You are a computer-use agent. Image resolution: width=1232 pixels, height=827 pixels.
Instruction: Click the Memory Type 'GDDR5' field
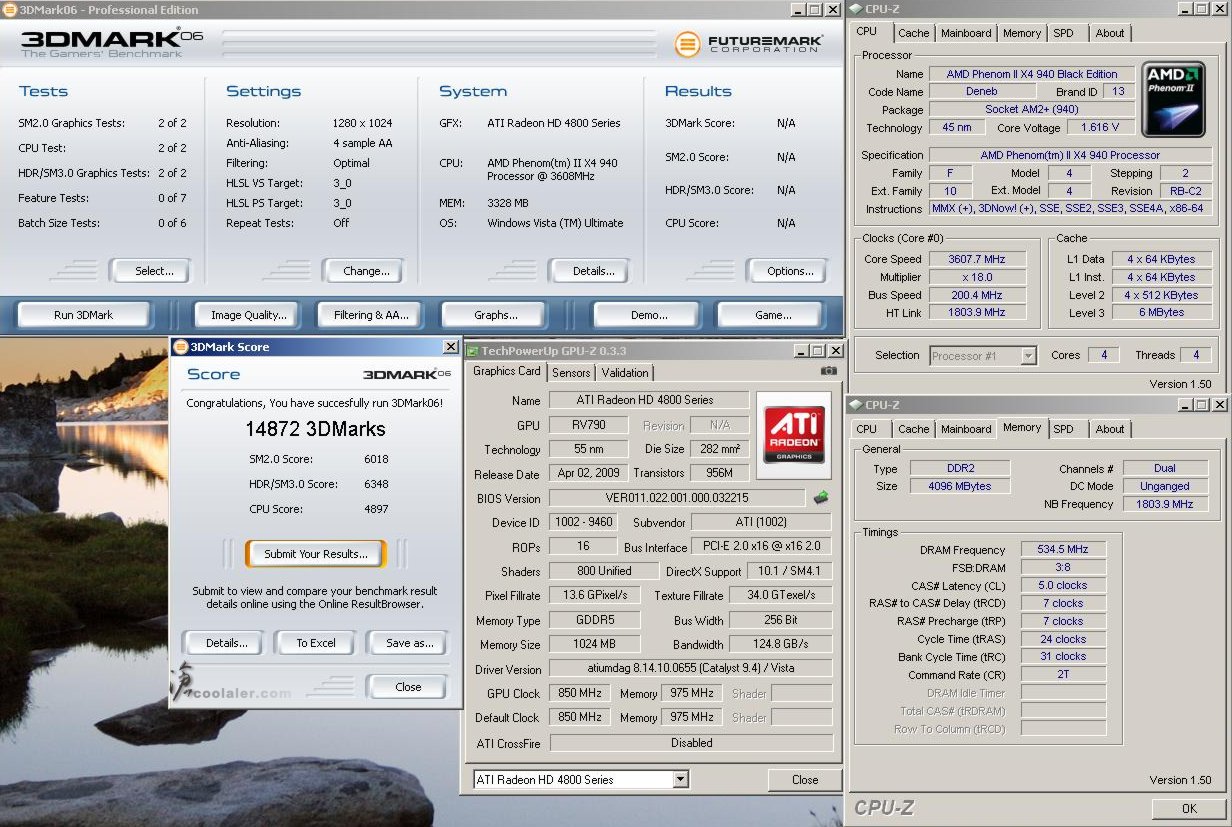(x=595, y=620)
